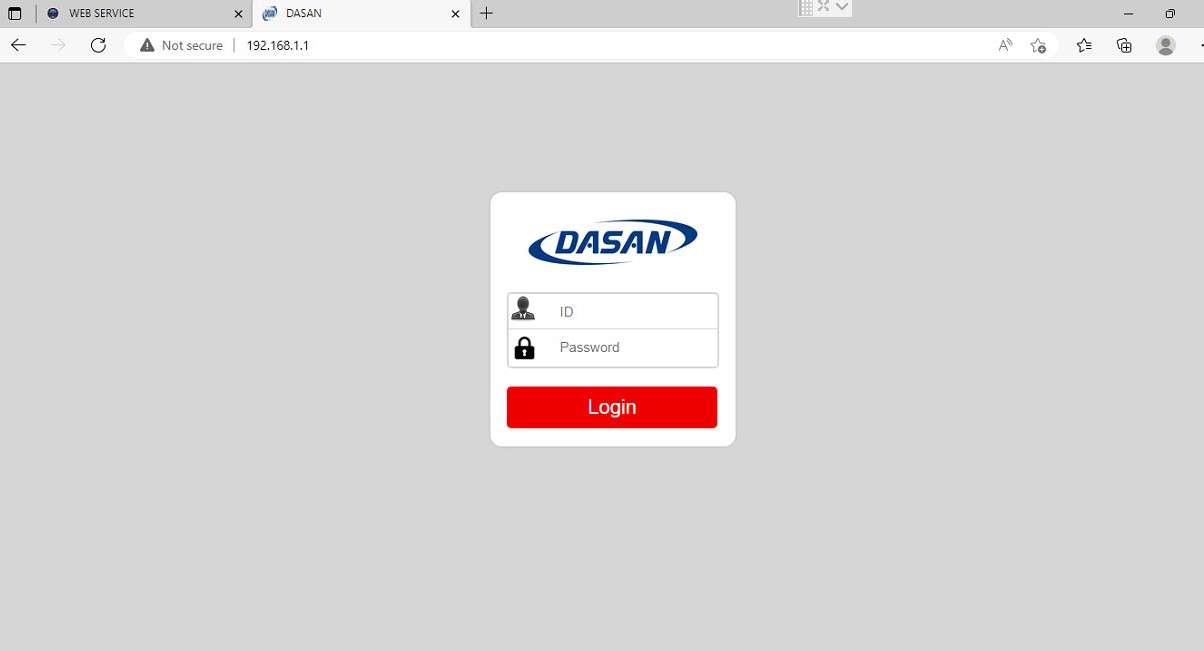Open the Favorites list icon
Image resolution: width=1204 pixels, height=651 pixels.
pos(1084,45)
